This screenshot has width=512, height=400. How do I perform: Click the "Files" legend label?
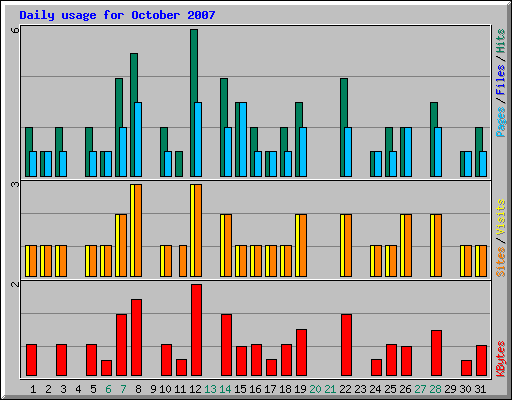tap(500, 80)
